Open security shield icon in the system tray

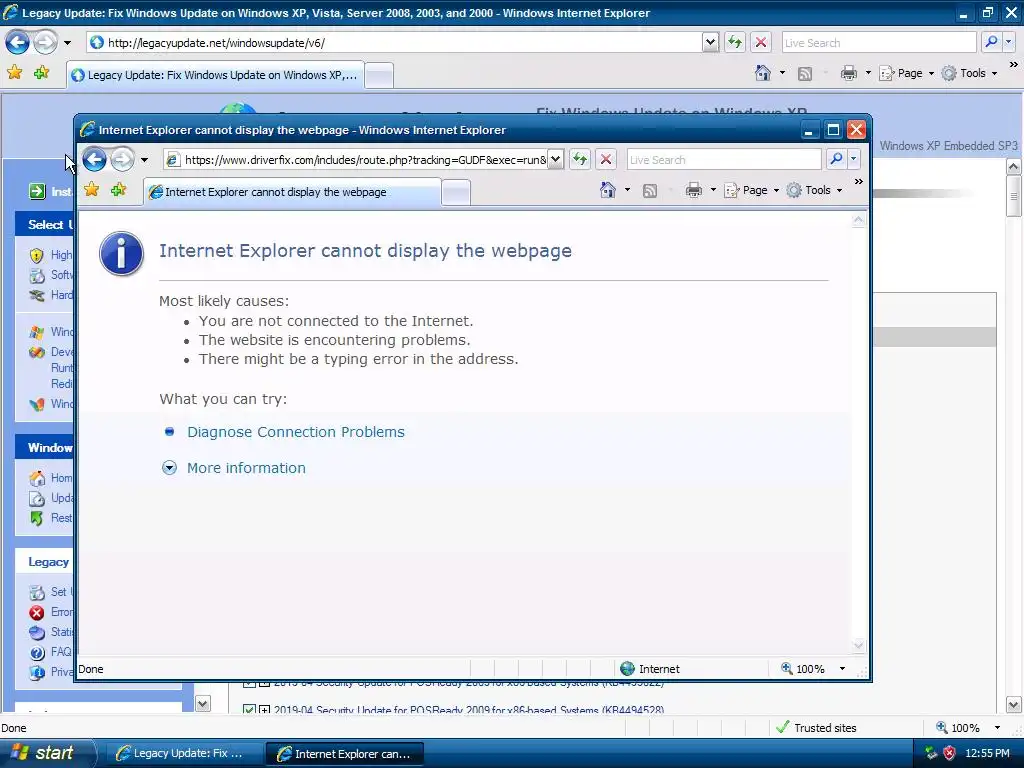tap(950, 753)
